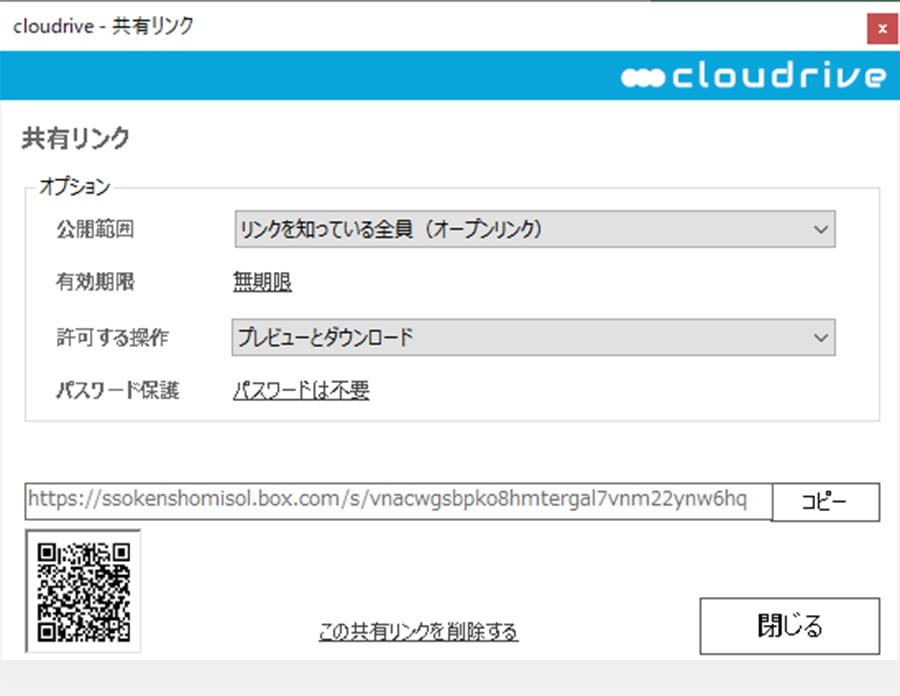Viewport: 900px width, 696px height.
Task: Click the この共有リンクを削除する link
Action: coord(418,631)
